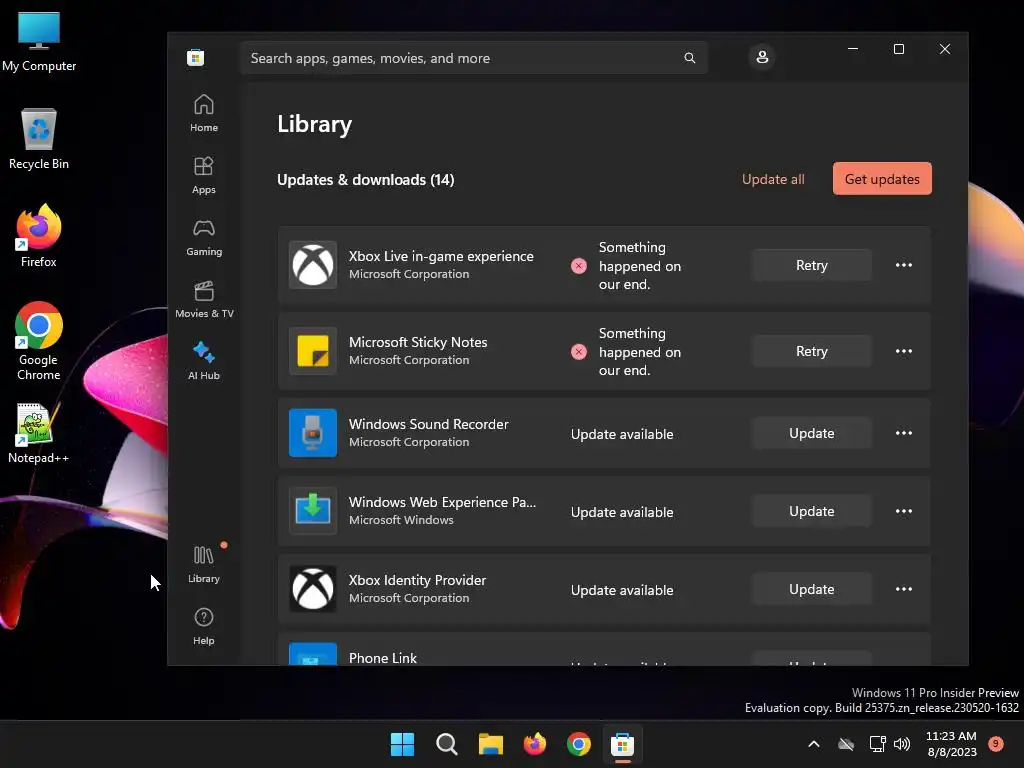The width and height of the screenshot is (1024, 768).
Task: Open more options for Xbox Live in-game experience
Action: pyautogui.click(x=904, y=265)
